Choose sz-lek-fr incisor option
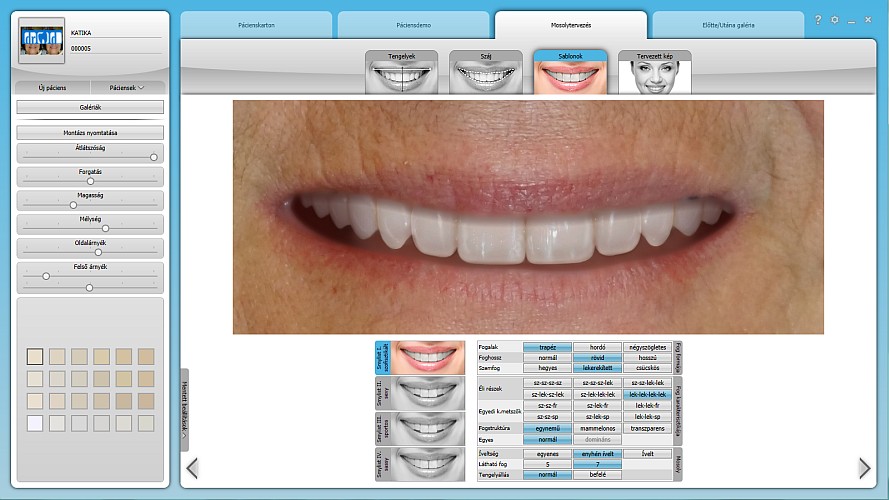This screenshot has height=500, width=889. pyautogui.click(x=598, y=406)
